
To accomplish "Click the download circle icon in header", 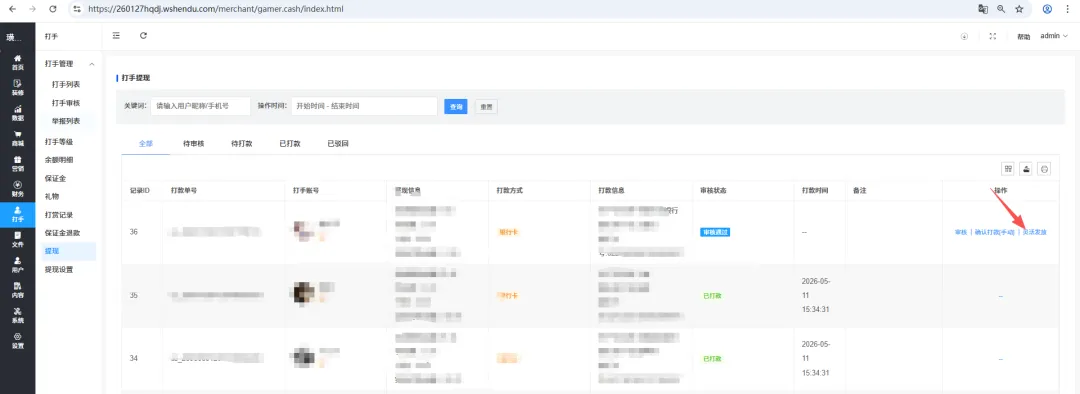I will click(x=964, y=37).
